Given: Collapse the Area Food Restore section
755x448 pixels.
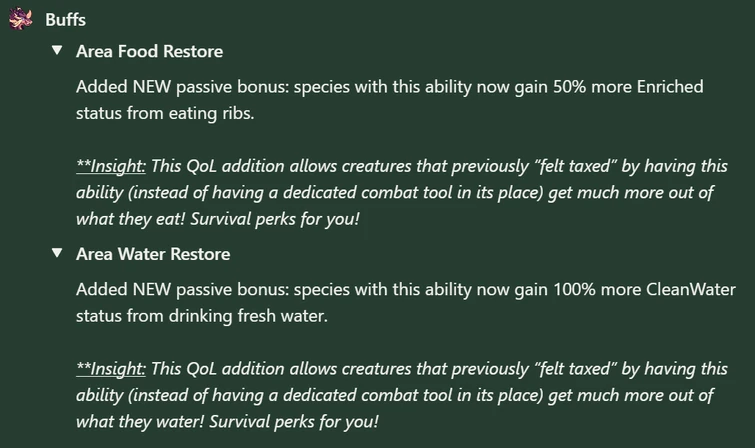Looking at the screenshot, I should click(57, 51).
